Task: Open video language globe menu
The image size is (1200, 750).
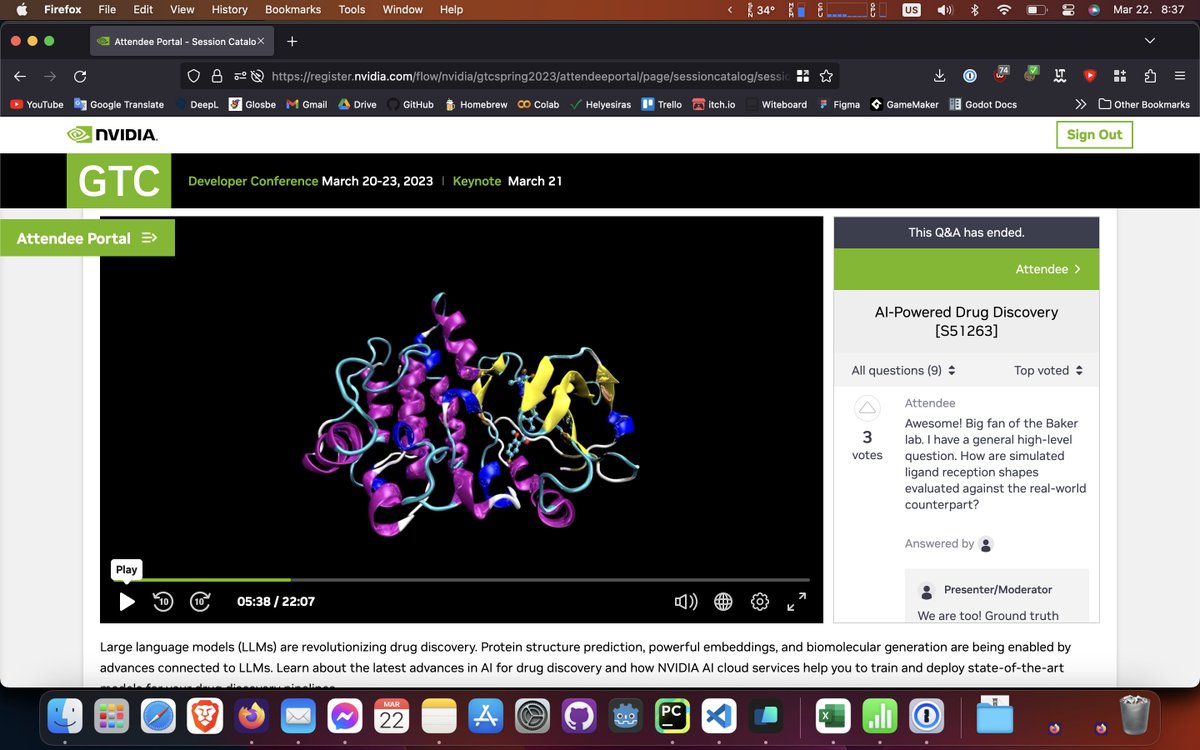Action: pos(723,601)
